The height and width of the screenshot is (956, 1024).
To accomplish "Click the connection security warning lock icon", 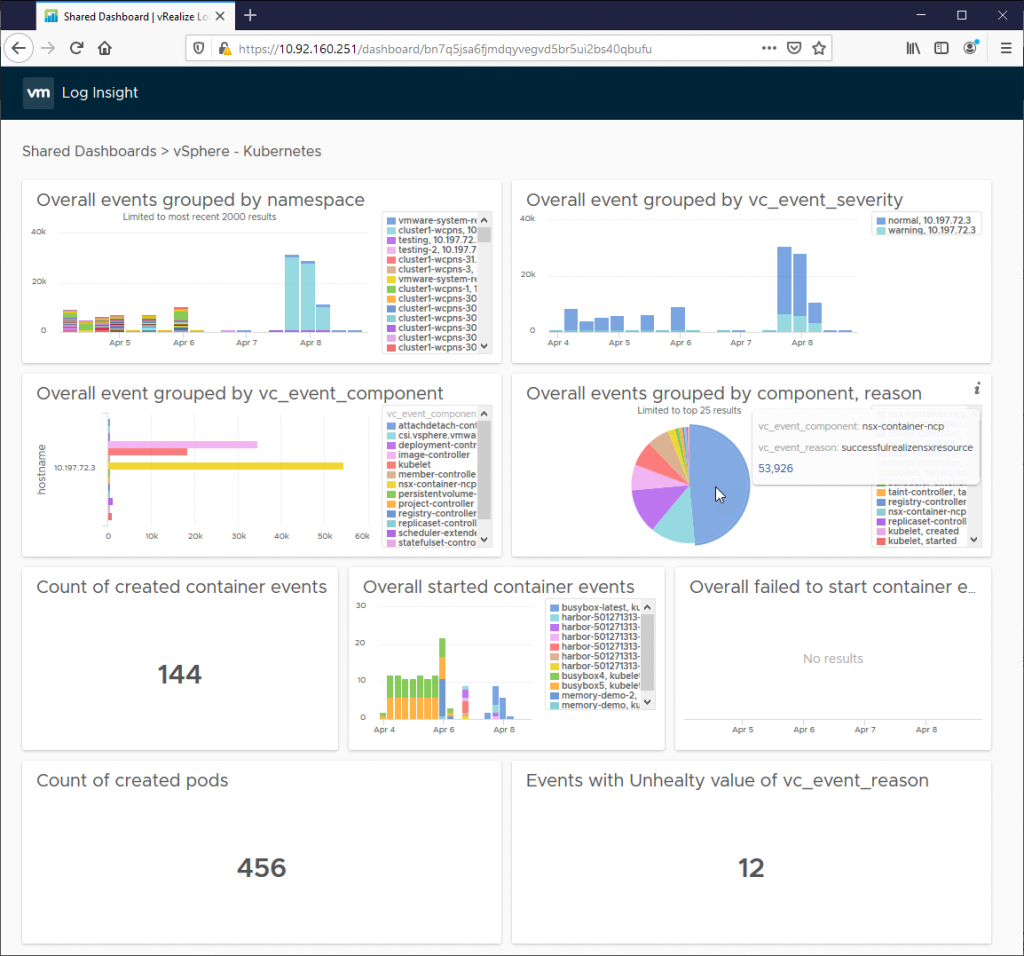I will coord(223,48).
